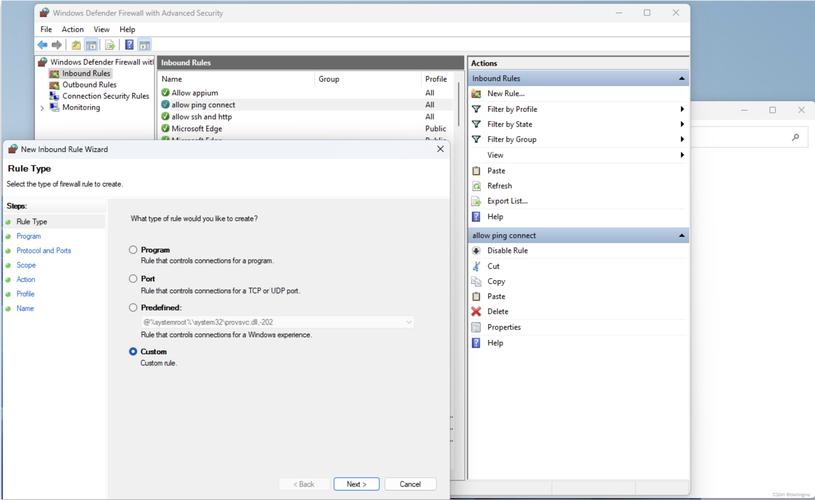Select Outbound Rules in the tree
The height and width of the screenshot is (500, 815).
(89, 85)
